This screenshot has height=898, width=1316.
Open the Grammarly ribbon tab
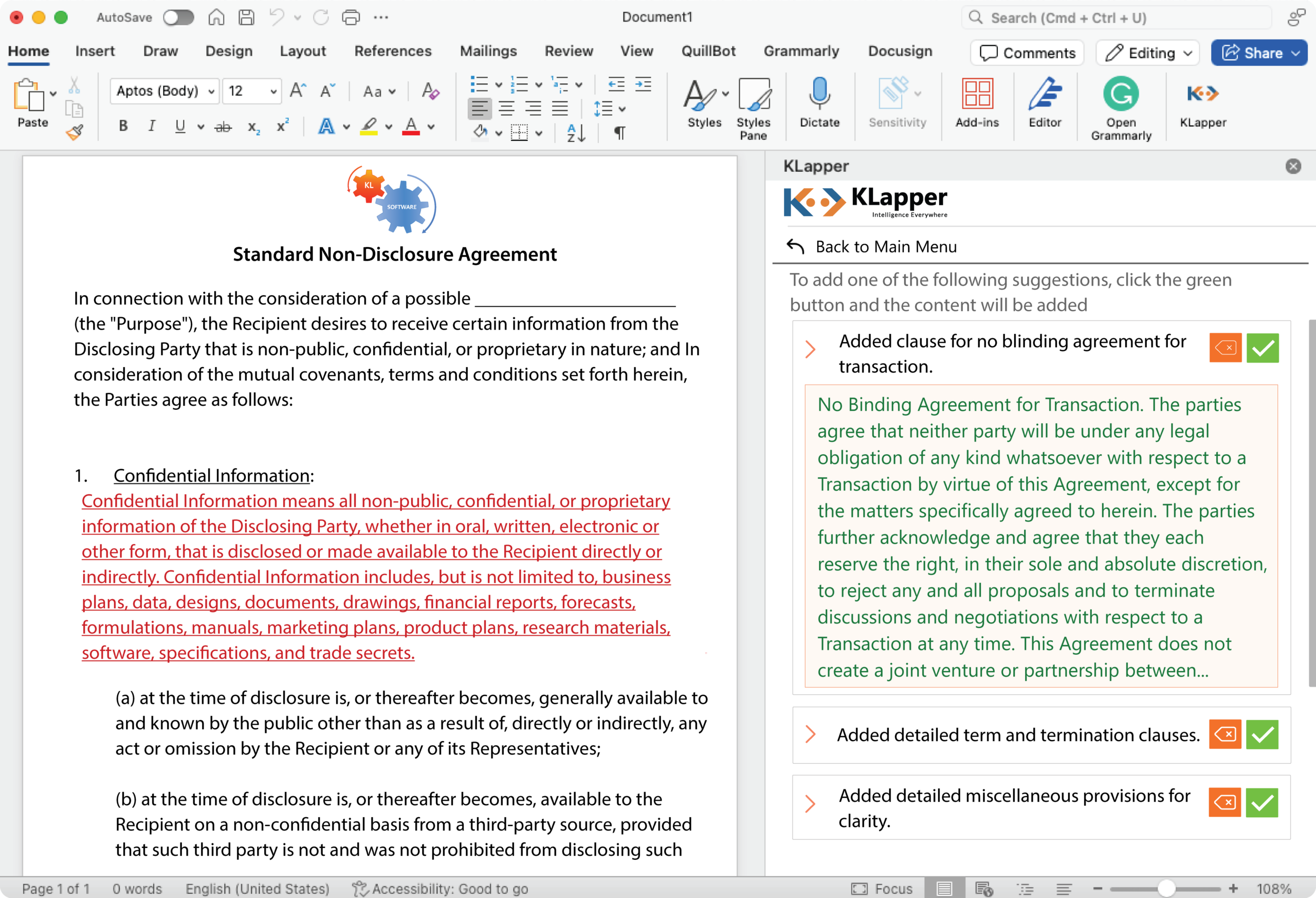tap(801, 51)
